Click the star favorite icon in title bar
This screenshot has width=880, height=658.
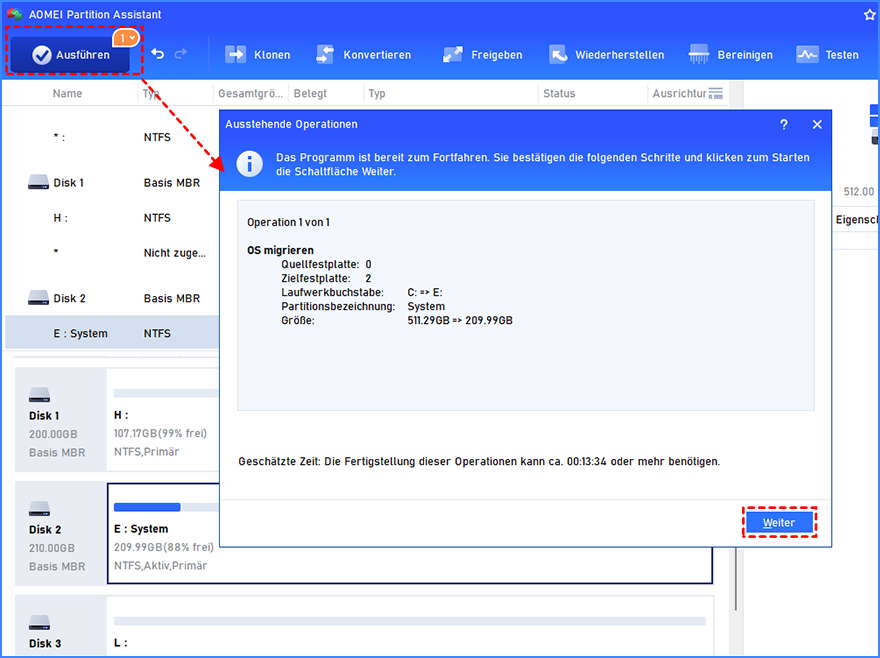click(869, 15)
